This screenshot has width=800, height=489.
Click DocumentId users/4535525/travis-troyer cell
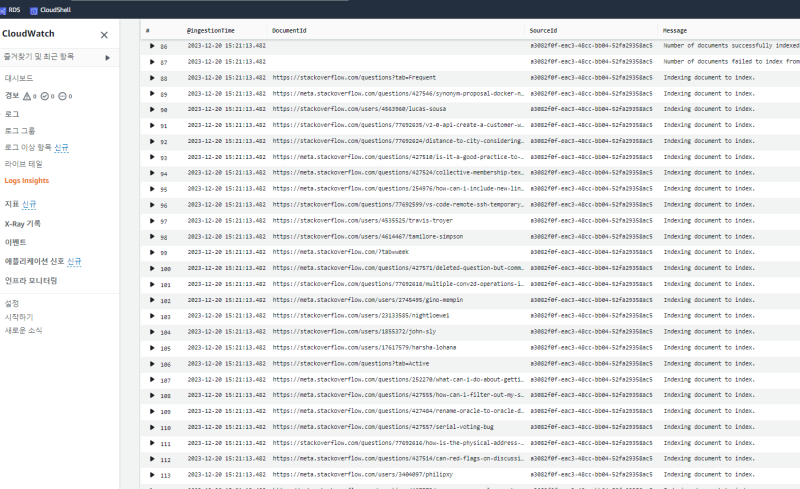(362, 221)
